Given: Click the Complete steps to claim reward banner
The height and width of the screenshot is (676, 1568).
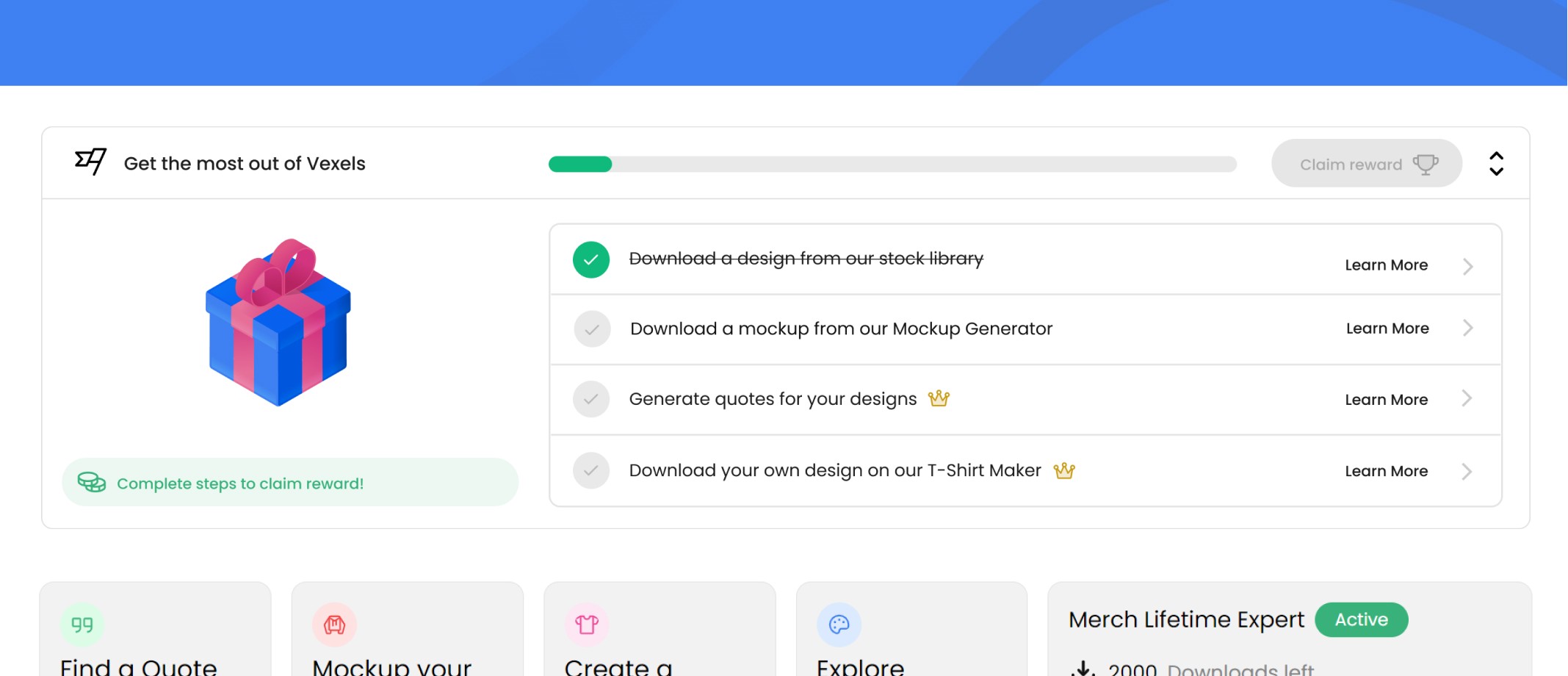Looking at the screenshot, I should 290,482.
